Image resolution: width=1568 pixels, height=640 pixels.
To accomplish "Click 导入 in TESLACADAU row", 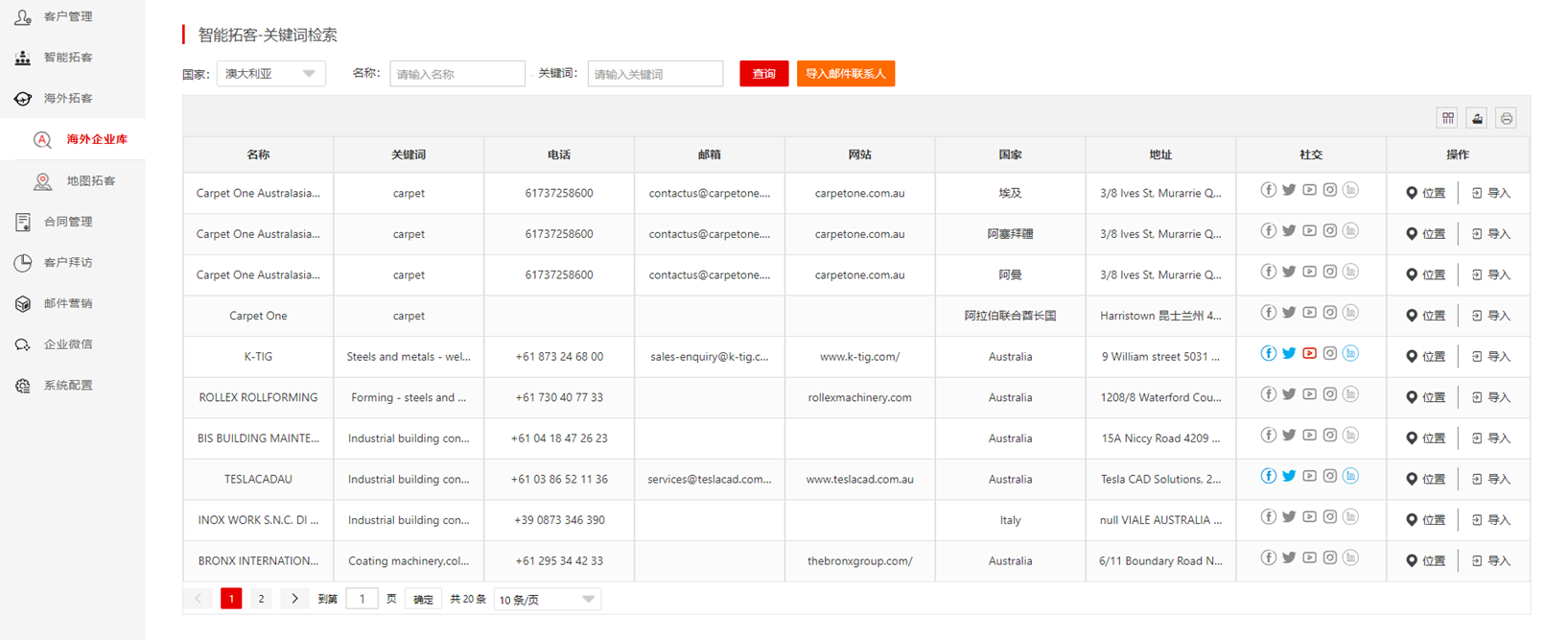I will coord(1491,480).
